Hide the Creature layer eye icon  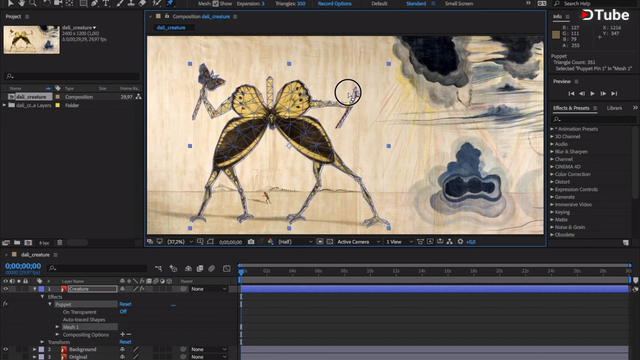coord(6,289)
